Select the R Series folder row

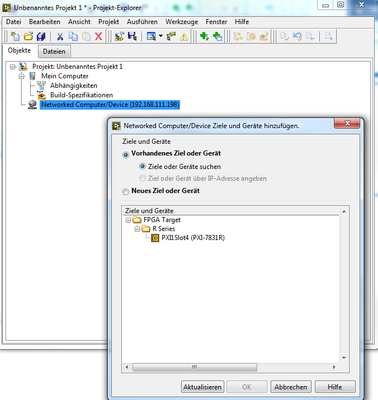tap(164, 229)
